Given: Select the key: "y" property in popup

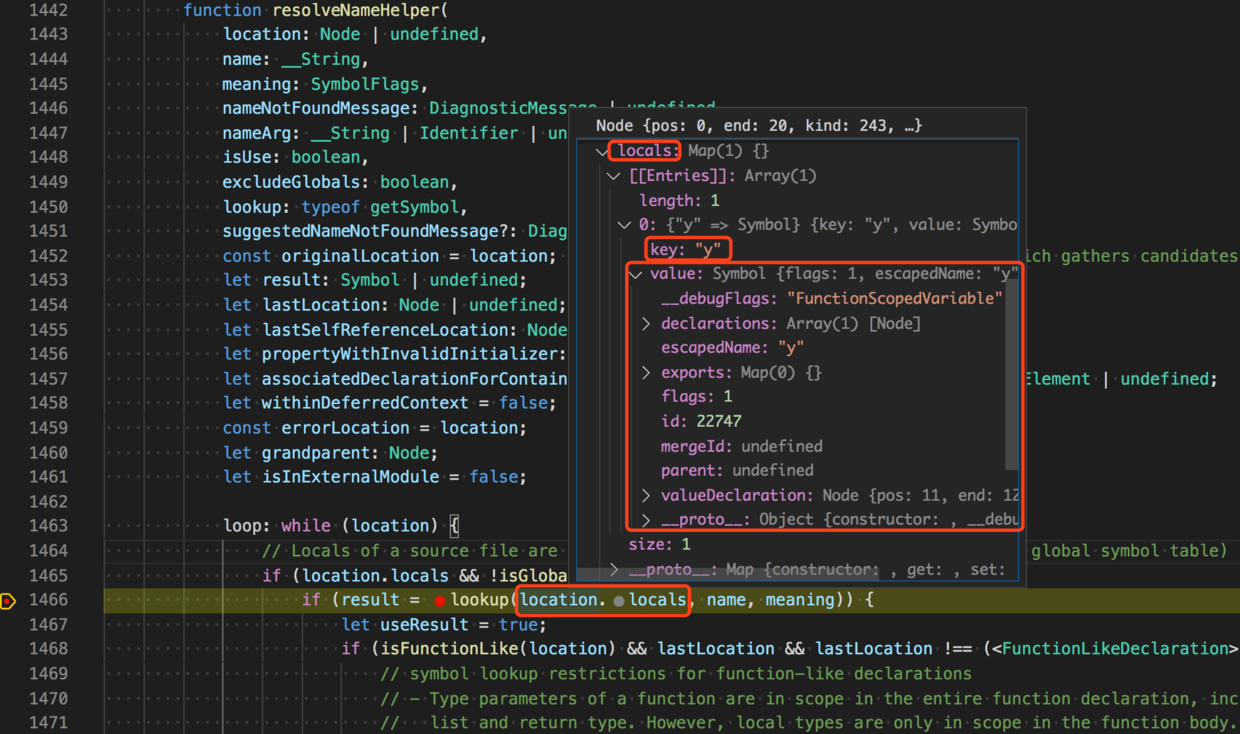Looking at the screenshot, I should coord(687,249).
